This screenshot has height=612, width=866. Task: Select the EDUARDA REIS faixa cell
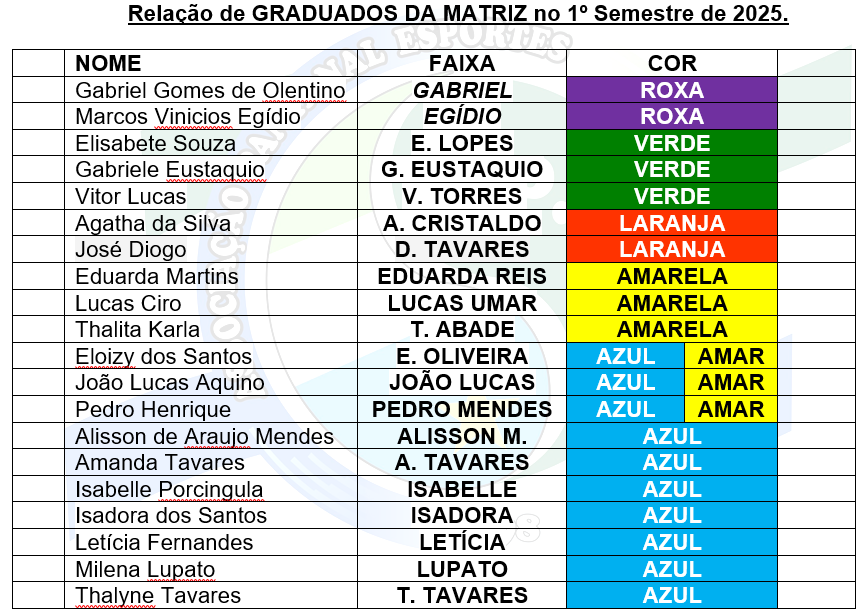pos(462,276)
